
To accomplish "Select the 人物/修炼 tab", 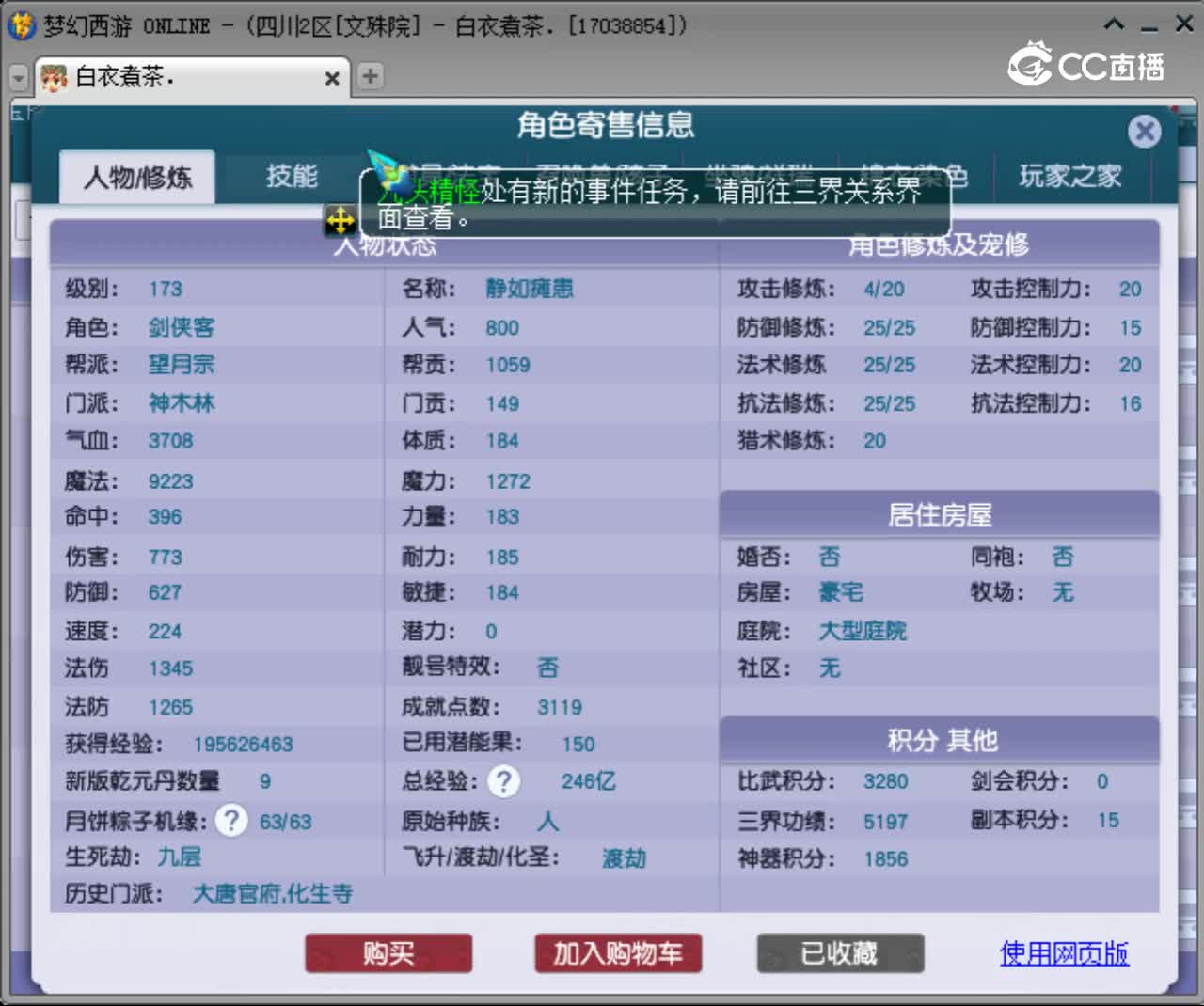I will point(137,177).
